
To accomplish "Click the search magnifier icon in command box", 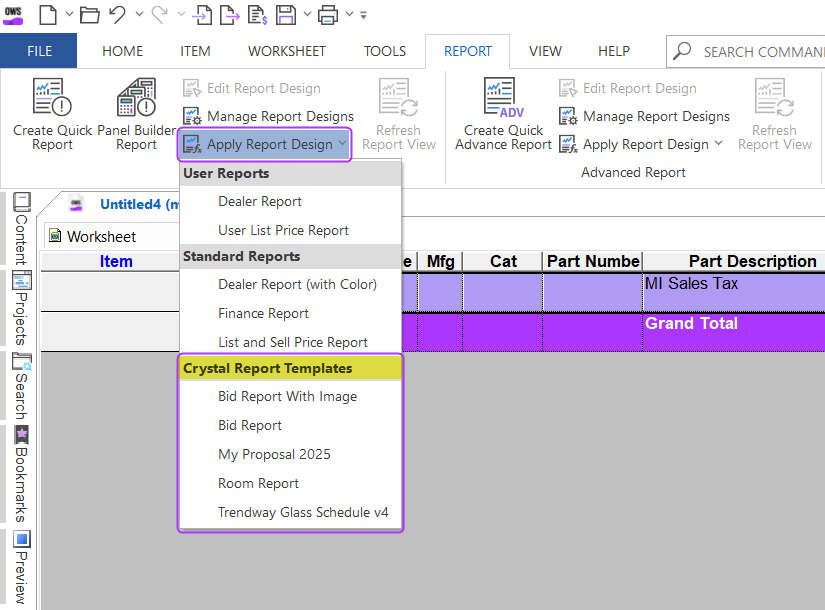I will tap(682, 51).
